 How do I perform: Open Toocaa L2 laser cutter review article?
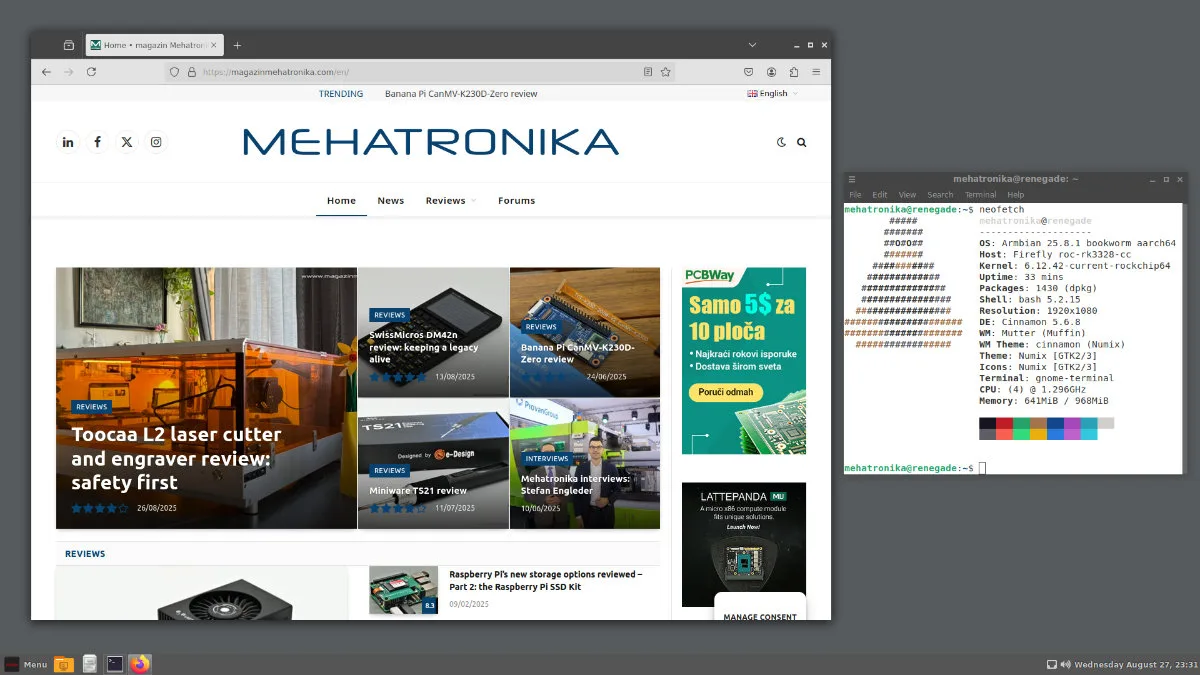pos(176,459)
